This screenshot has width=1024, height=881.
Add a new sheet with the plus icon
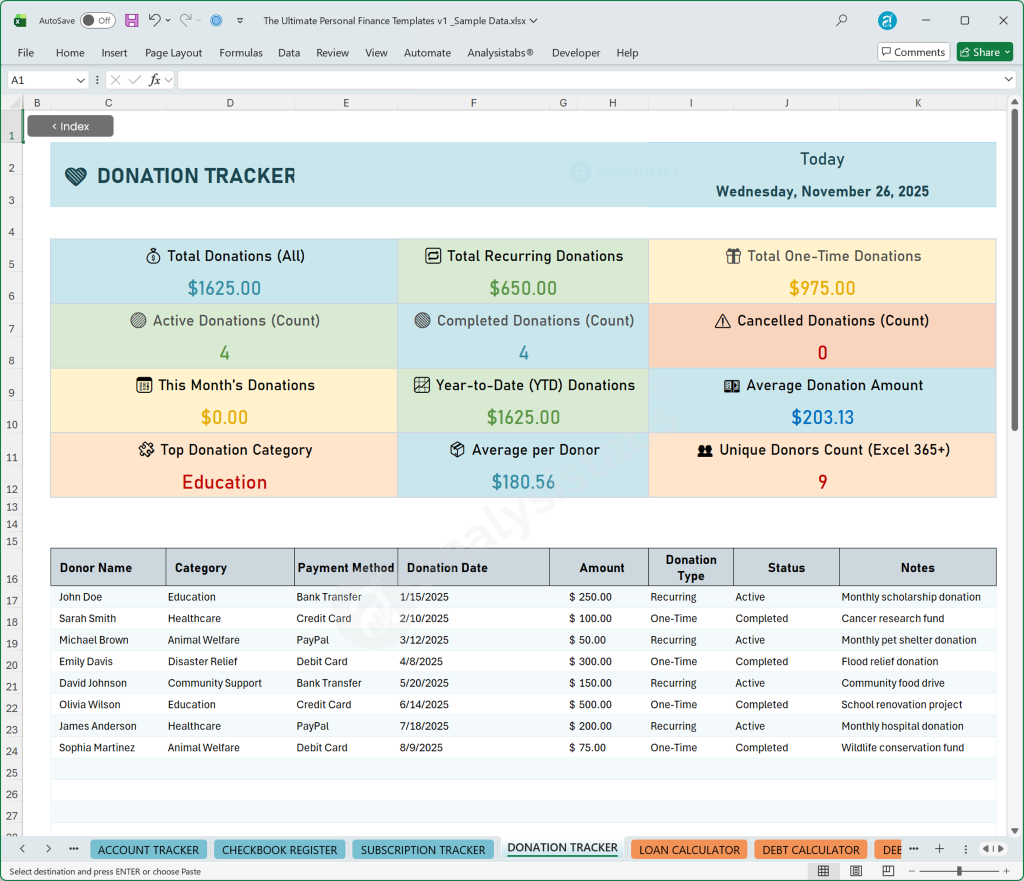tap(939, 848)
